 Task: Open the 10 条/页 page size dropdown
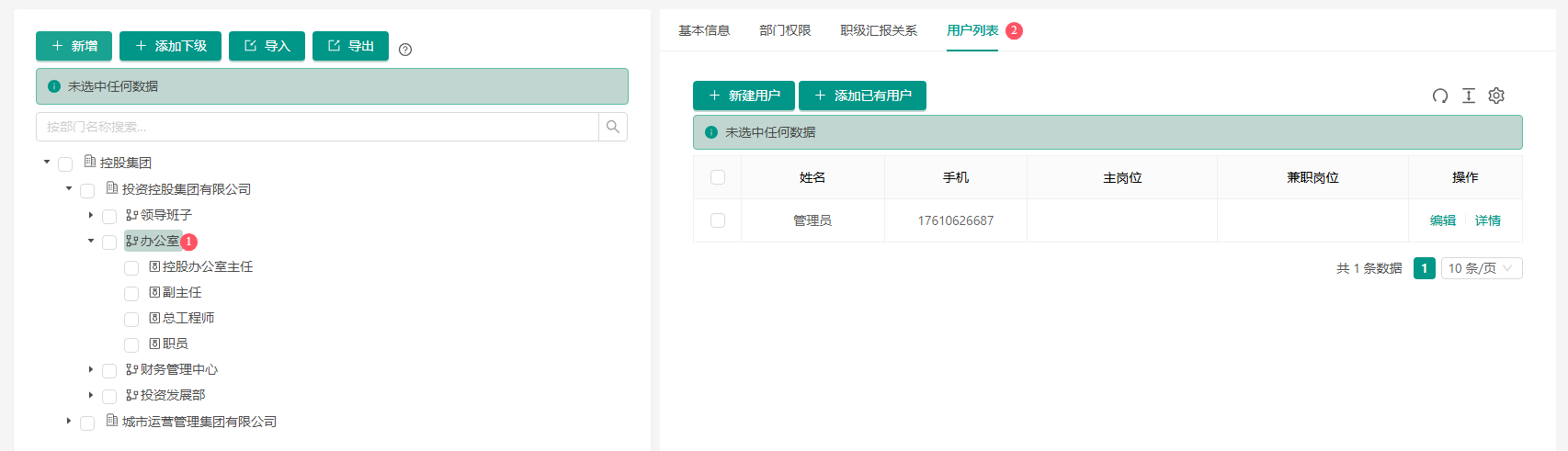pyautogui.click(x=1481, y=268)
